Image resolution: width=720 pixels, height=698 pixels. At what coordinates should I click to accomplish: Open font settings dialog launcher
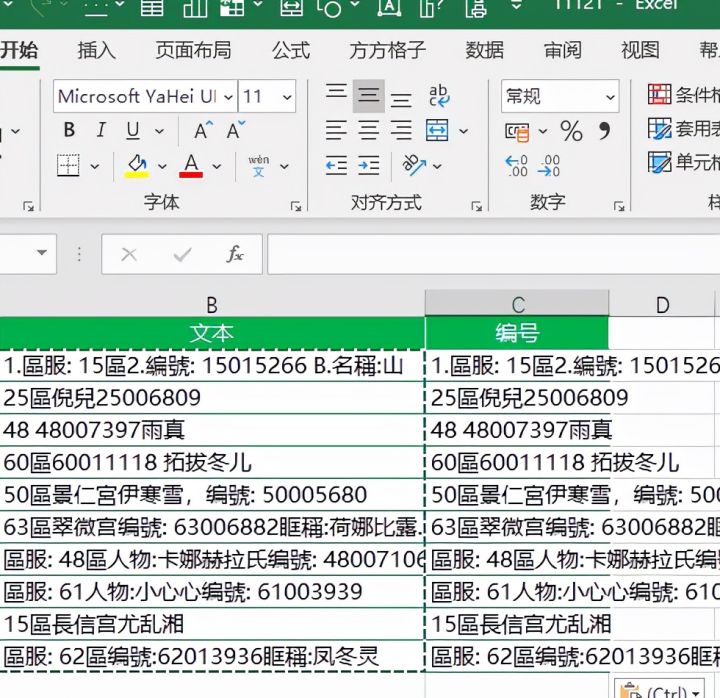tap(296, 207)
